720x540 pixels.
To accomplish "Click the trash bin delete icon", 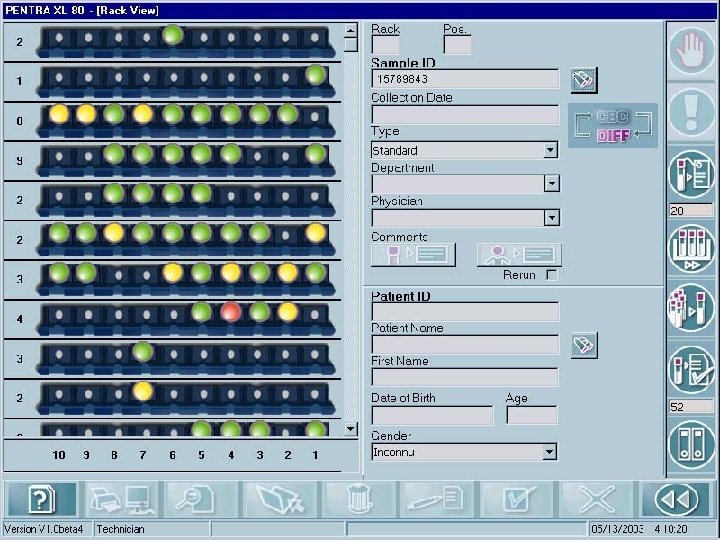I will pyautogui.click(x=359, y=500).
